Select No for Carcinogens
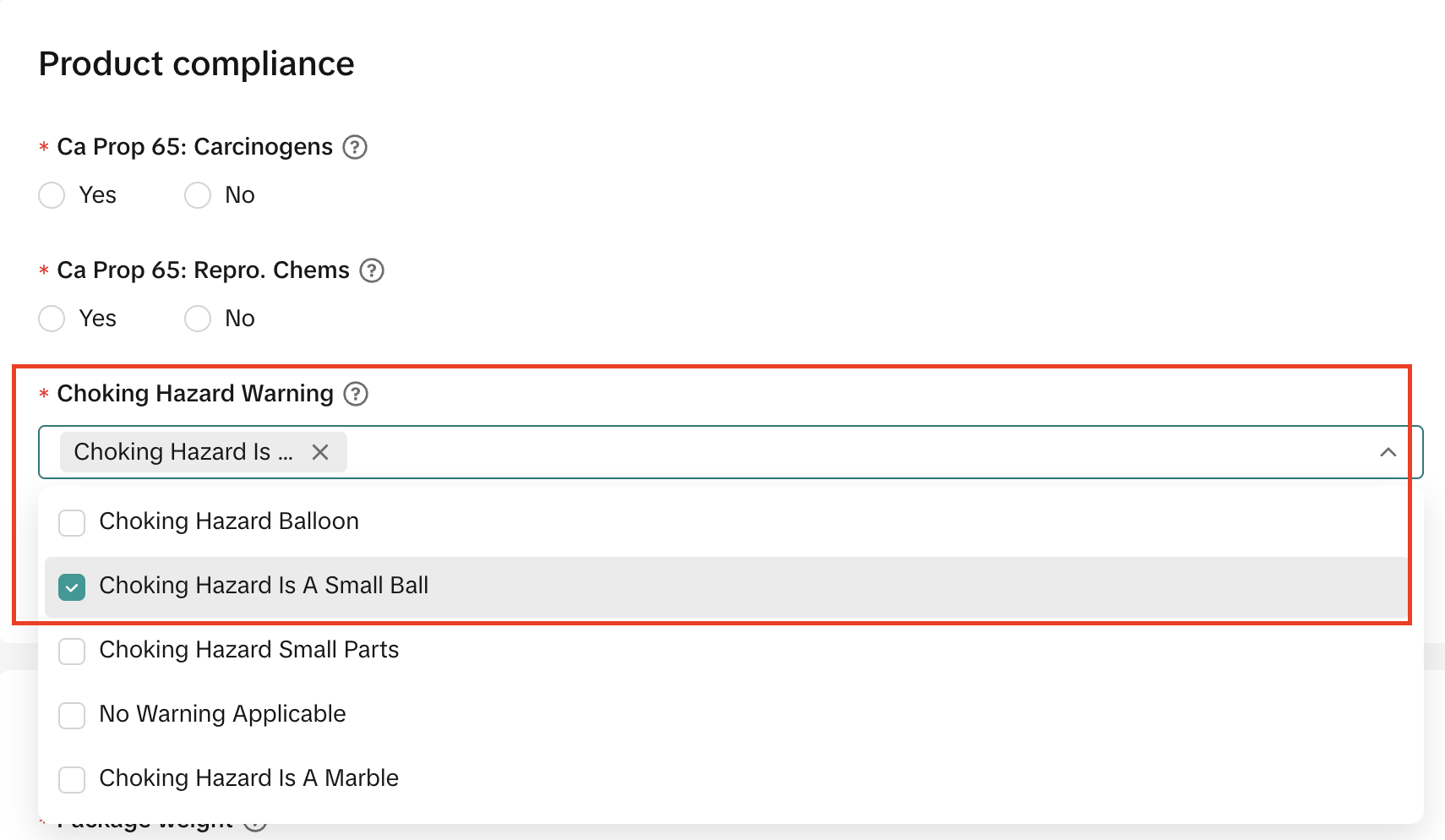1445x840 pixels. pos(198,195)
